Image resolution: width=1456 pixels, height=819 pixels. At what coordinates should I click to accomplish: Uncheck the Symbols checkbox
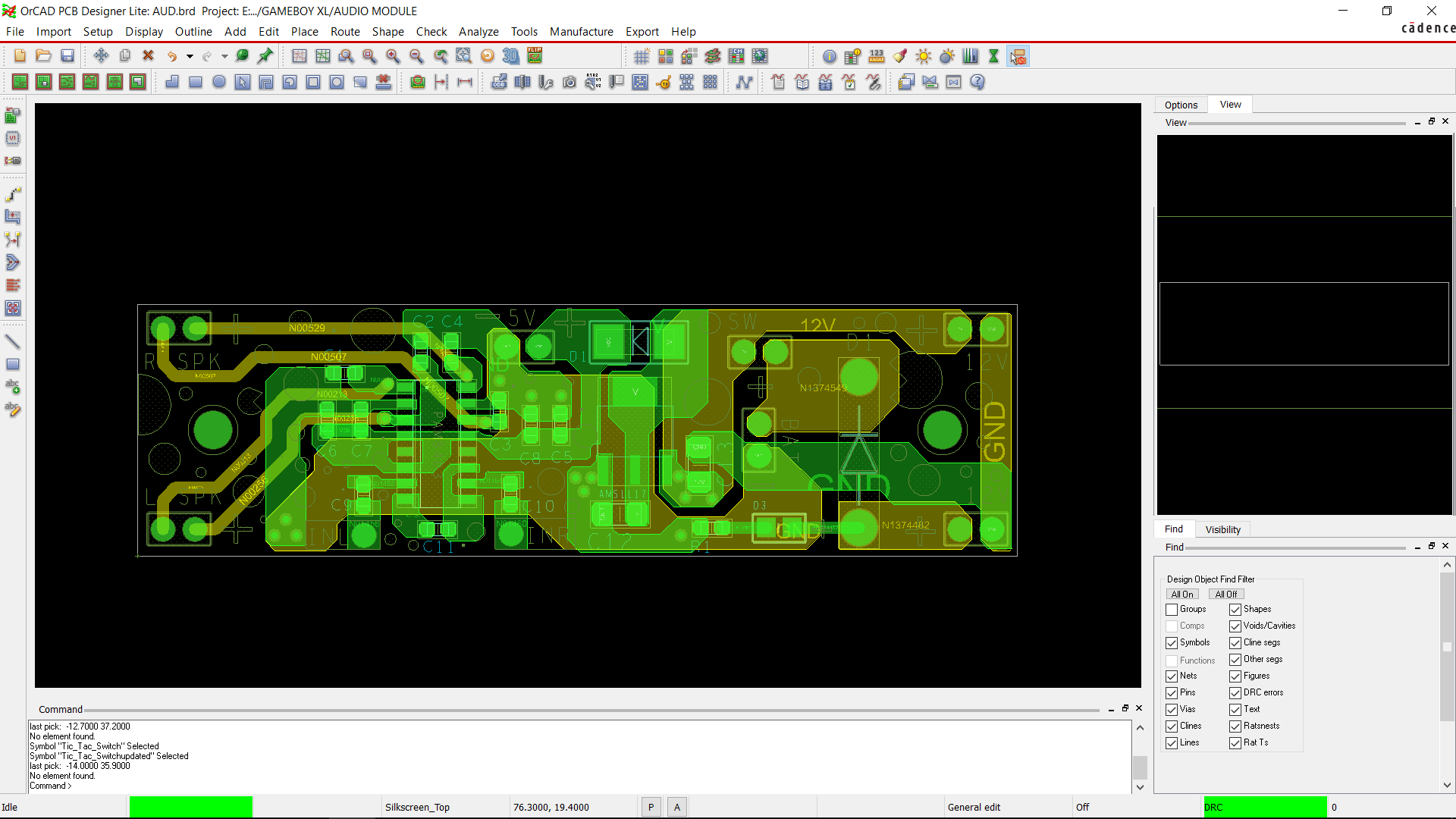click(1172, 643)
